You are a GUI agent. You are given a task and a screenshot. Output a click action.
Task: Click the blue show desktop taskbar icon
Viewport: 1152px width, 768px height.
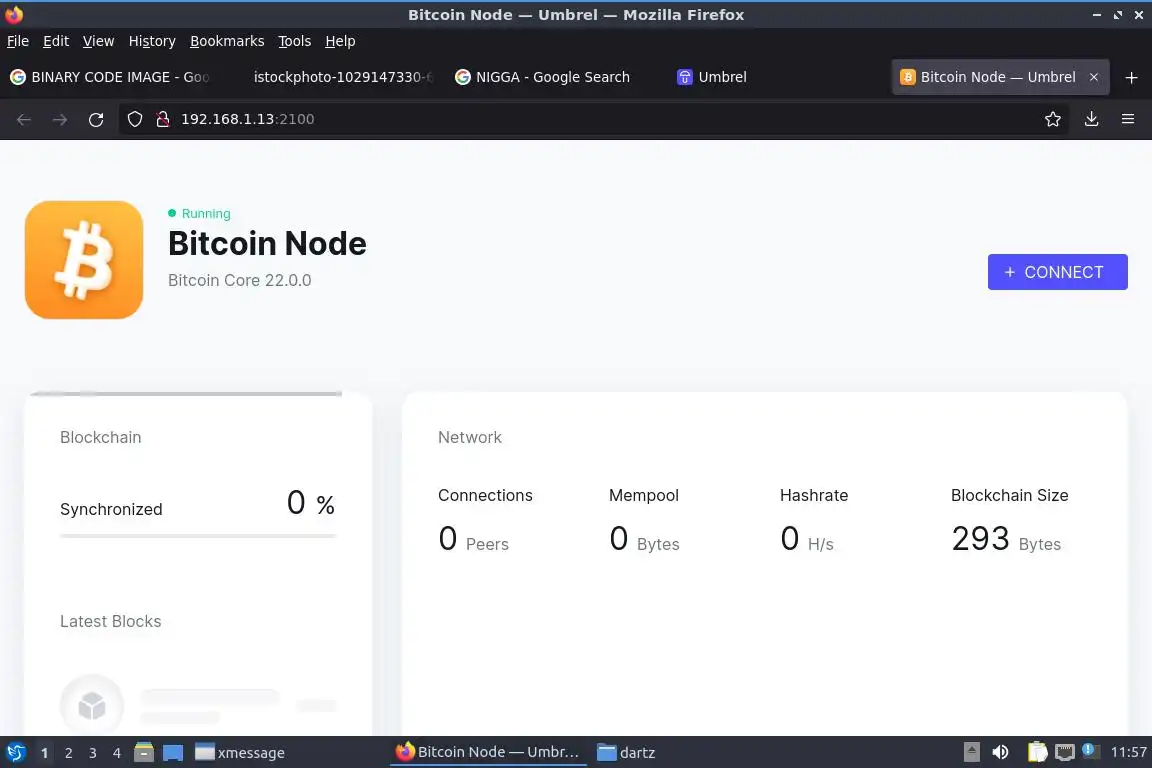coord(173,753)
